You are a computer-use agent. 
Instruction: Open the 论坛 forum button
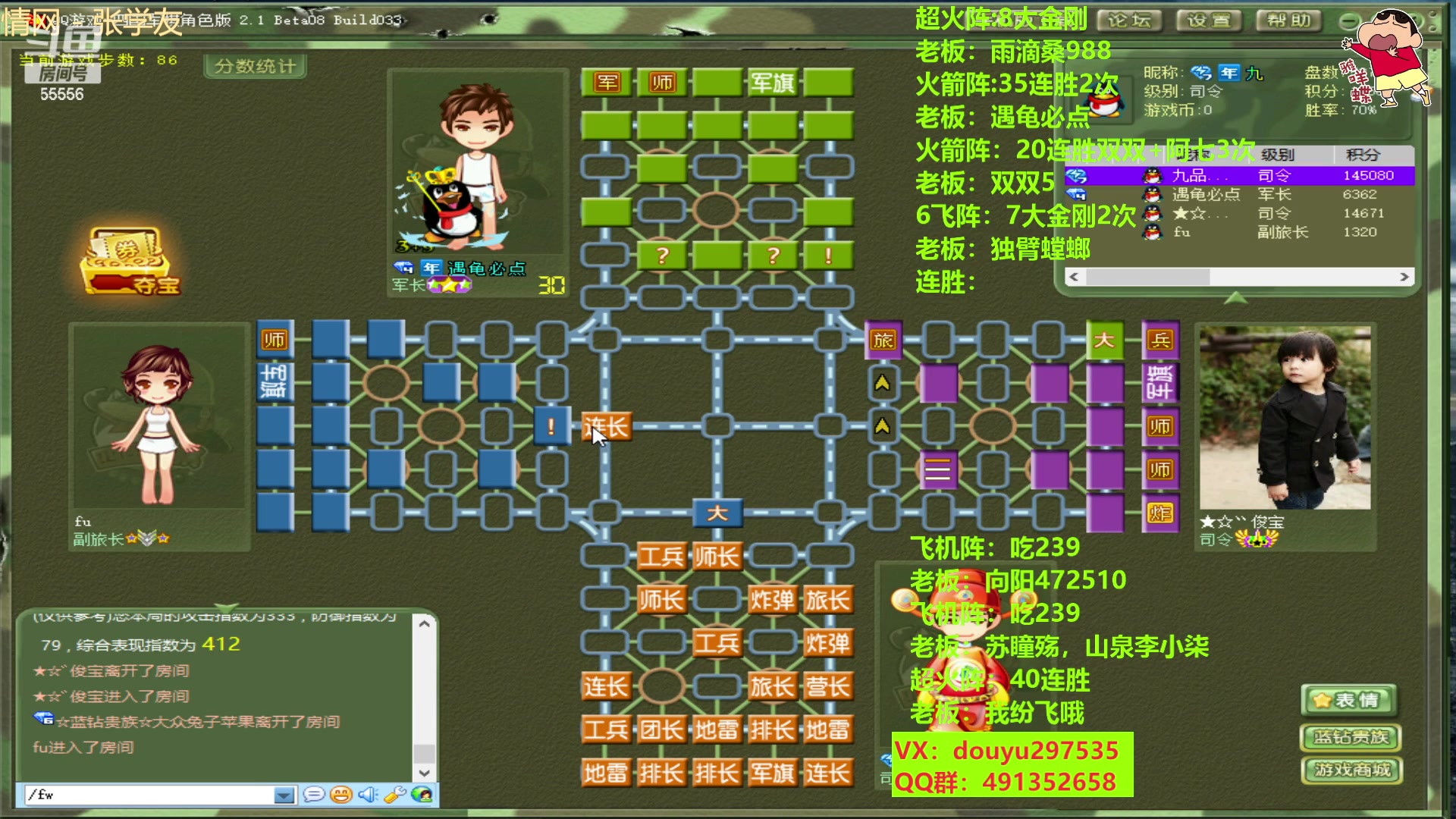[1130, 20]
